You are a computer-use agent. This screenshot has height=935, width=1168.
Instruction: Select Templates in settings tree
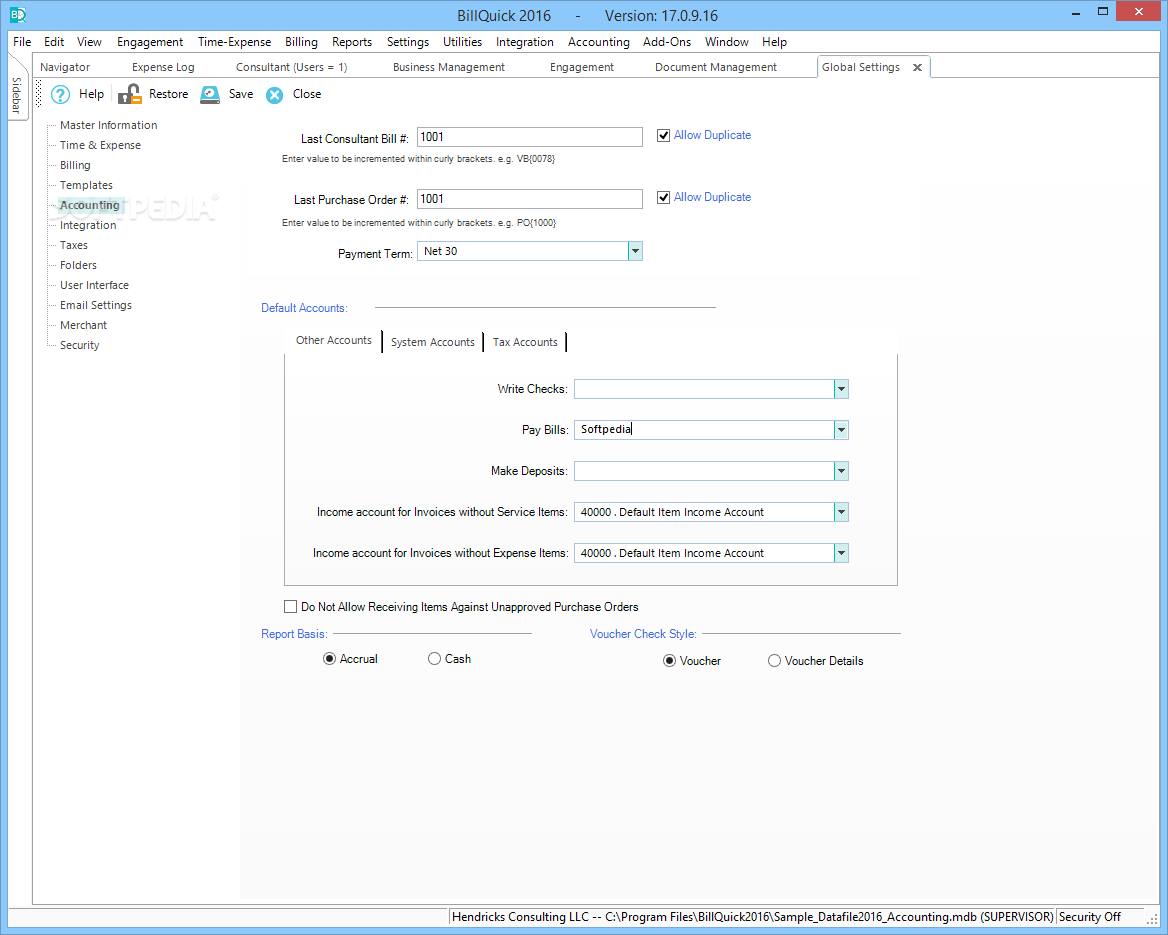[x=86, y=186]
